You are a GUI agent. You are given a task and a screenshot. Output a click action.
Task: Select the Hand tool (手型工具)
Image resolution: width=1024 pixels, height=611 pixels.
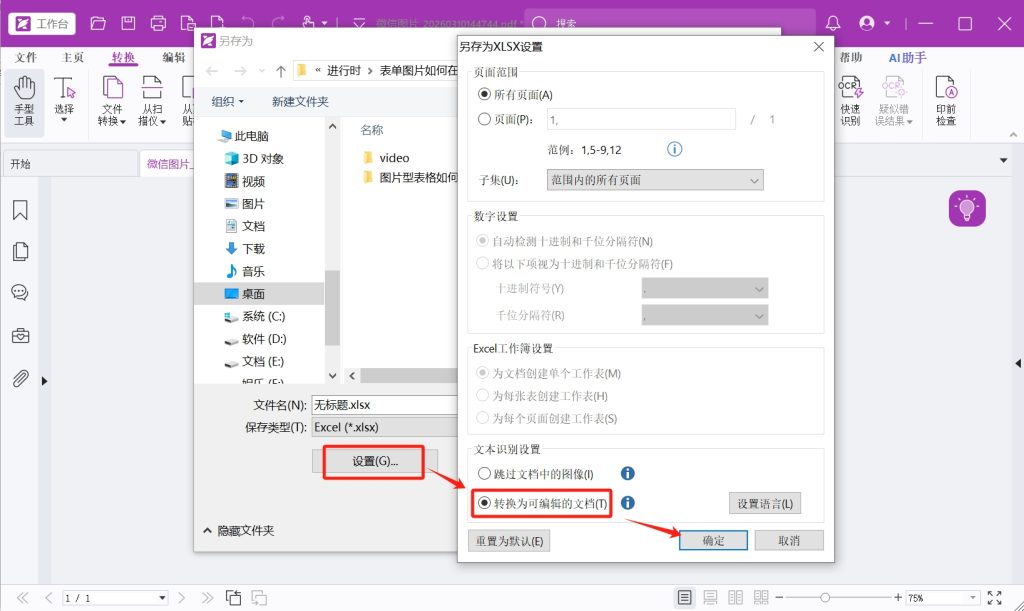(x=24, y=100)
